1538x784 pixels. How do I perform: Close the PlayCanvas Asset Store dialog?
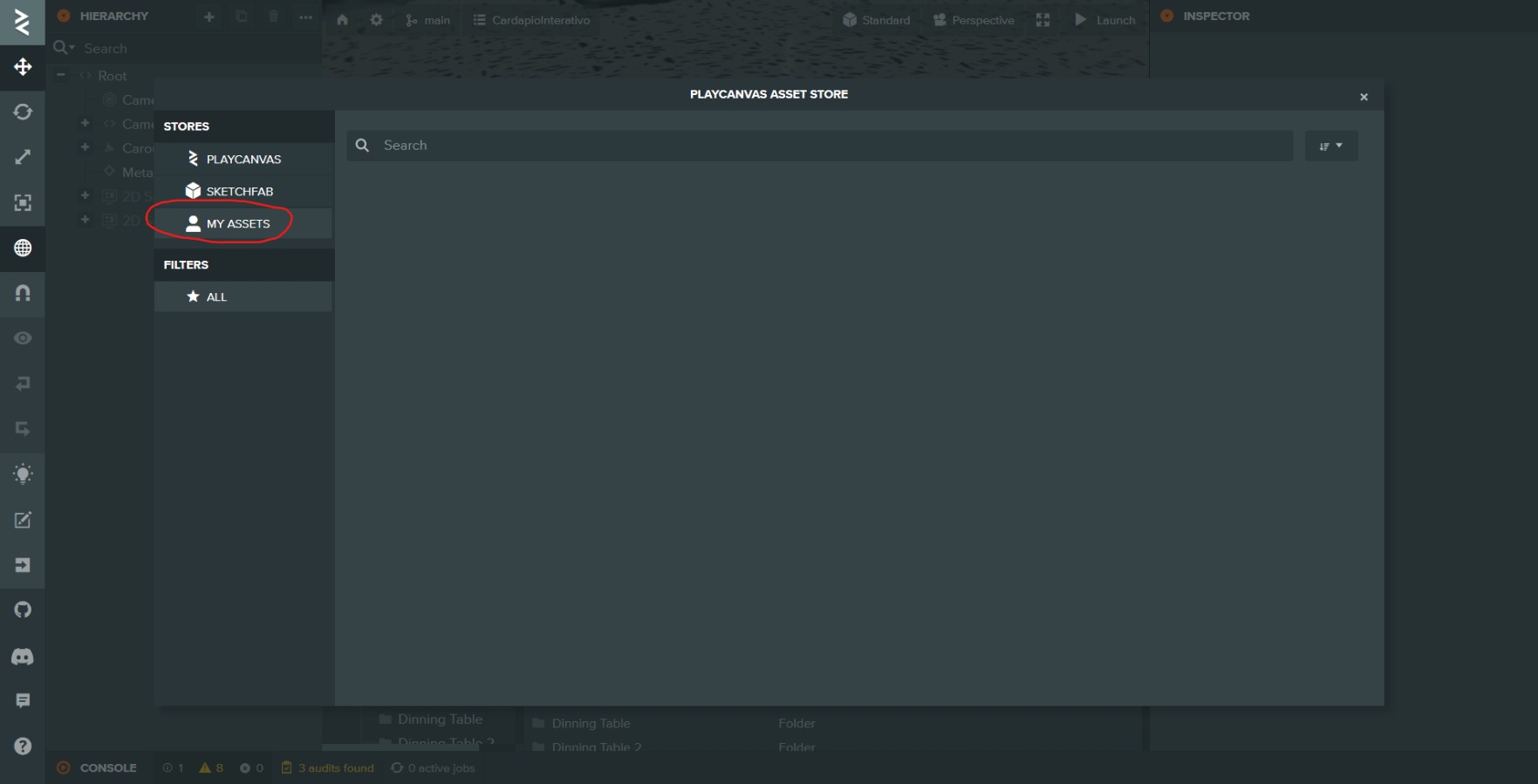pos(1364,97)
